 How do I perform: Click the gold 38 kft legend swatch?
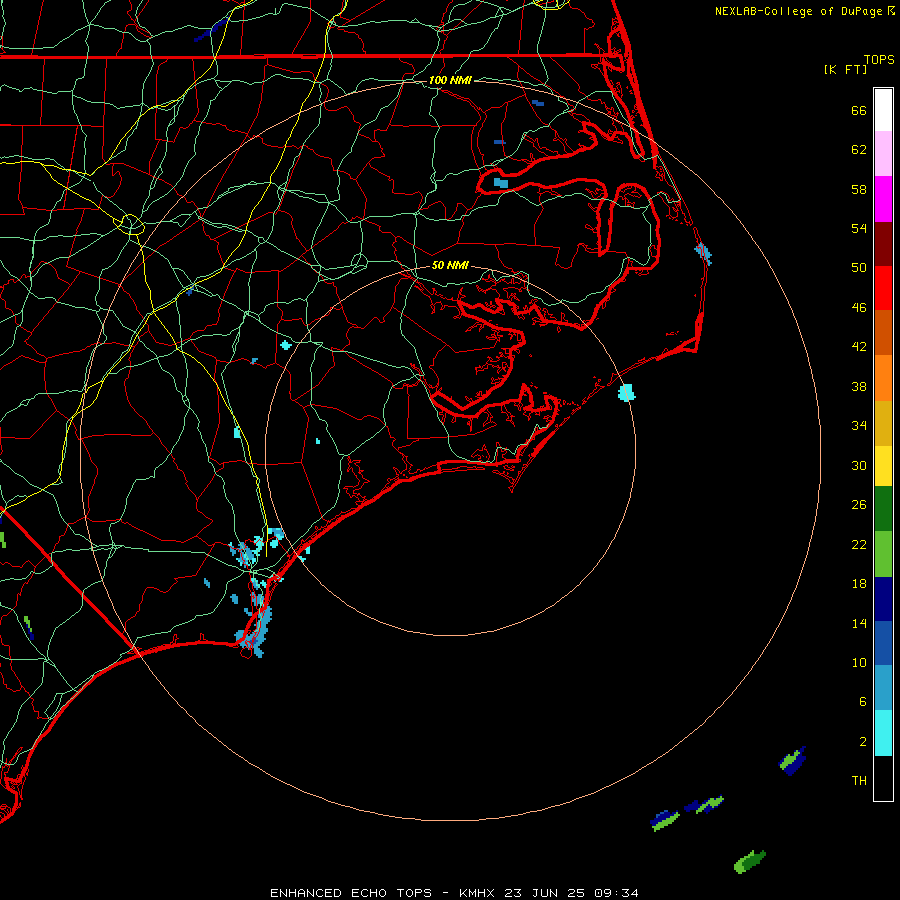[x=883, y=423]
